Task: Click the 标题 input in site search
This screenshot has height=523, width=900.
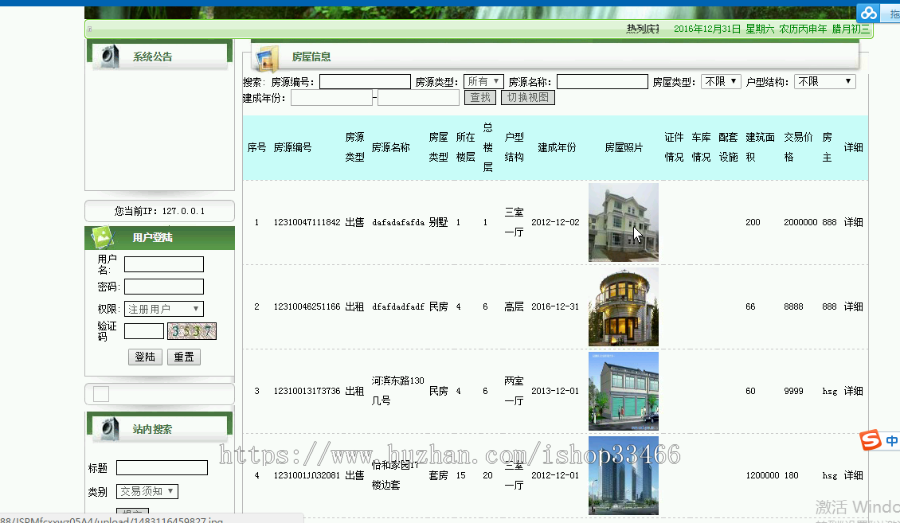Action: (162, 467)
